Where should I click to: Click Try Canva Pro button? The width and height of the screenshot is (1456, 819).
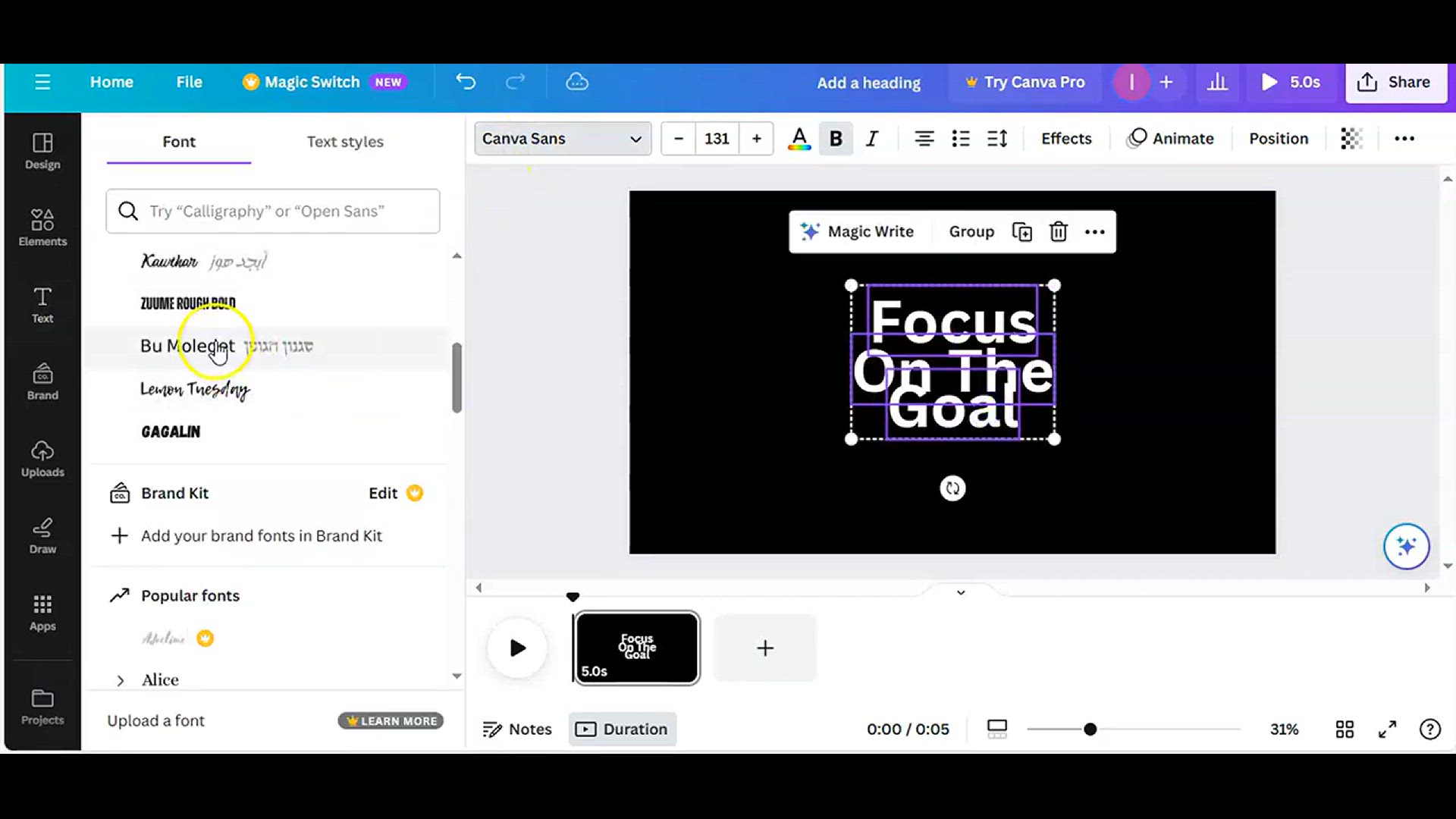pos(1025,82)
